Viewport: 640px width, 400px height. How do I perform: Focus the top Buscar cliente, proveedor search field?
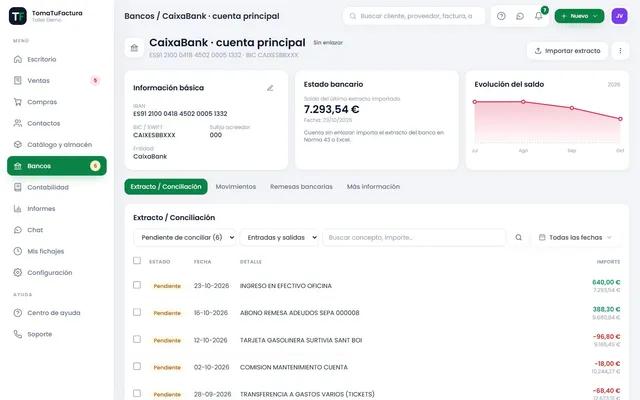[414, 16]
